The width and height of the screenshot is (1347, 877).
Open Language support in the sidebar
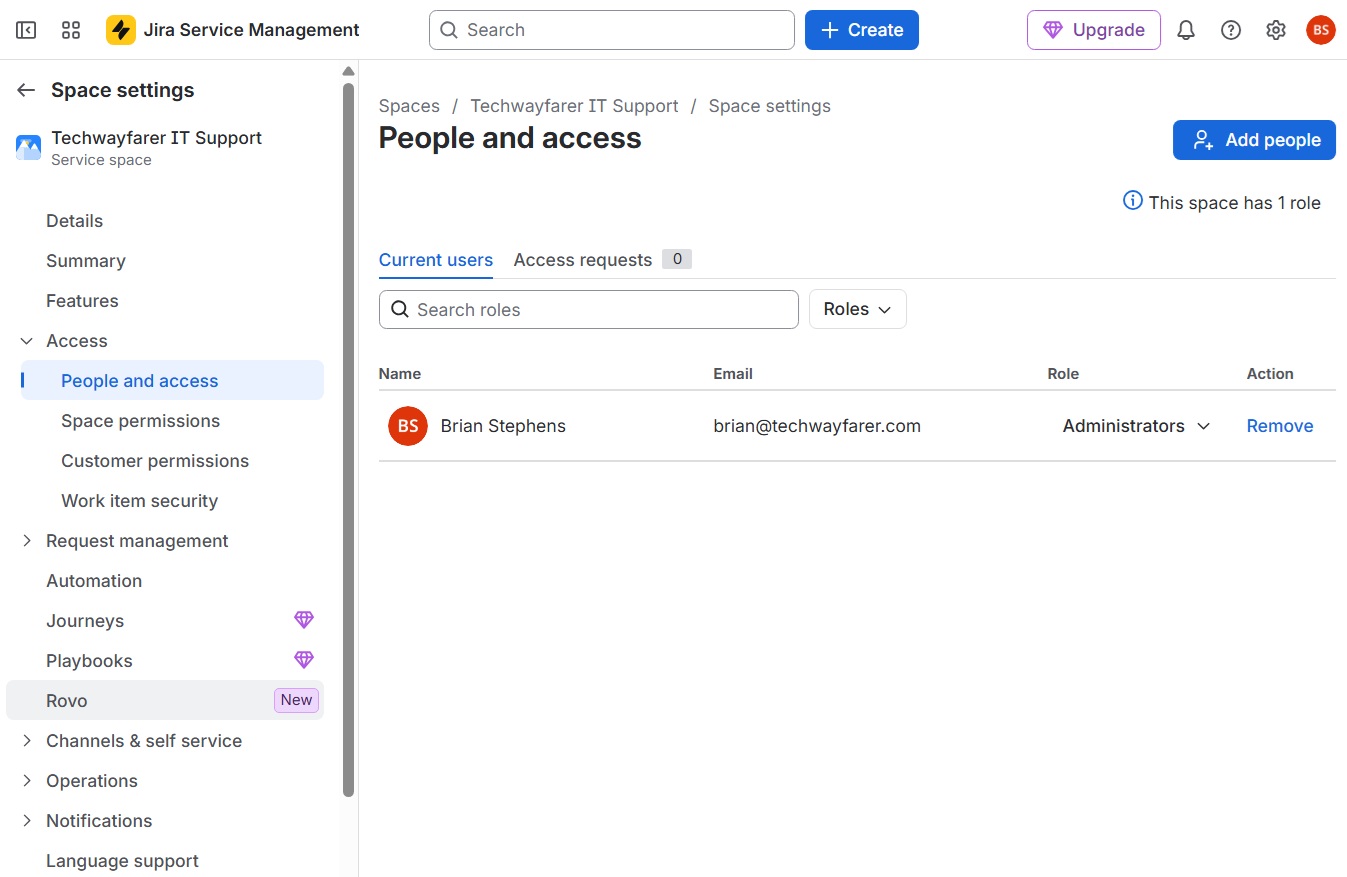click(x=122, y=861)
